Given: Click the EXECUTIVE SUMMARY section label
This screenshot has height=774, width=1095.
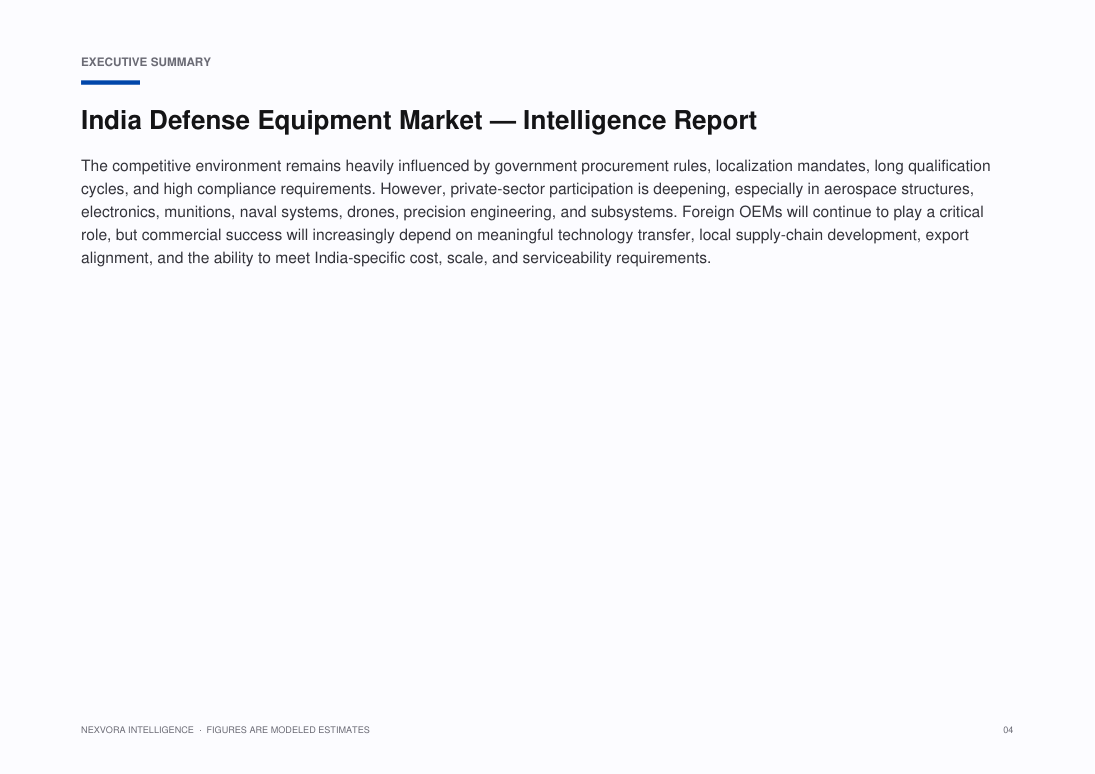Looking at the screenshot, I should coord(146,62).
